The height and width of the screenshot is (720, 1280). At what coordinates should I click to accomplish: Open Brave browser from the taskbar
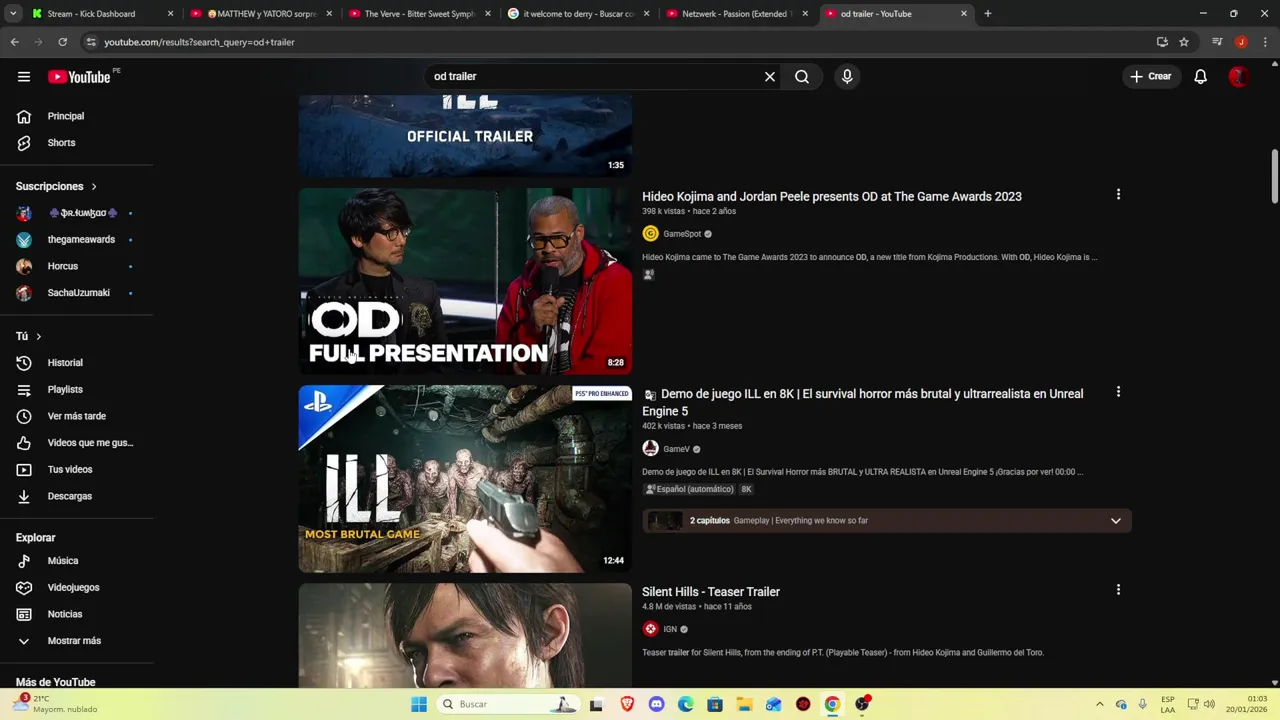[x=627, y=704]
